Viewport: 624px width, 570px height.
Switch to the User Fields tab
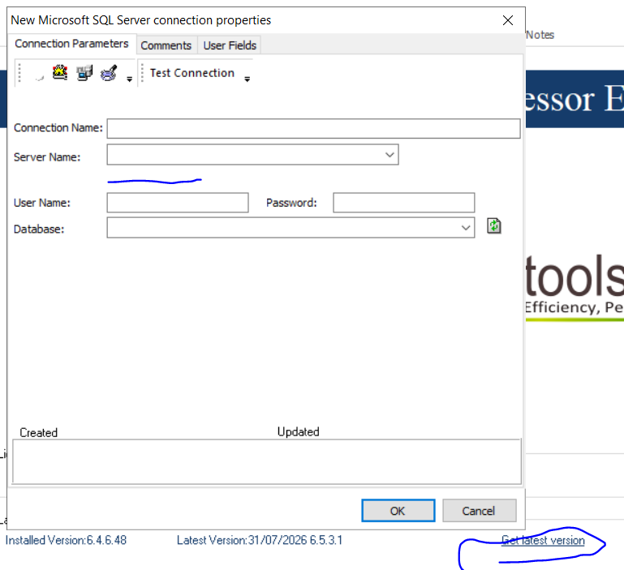click(230, 45)
